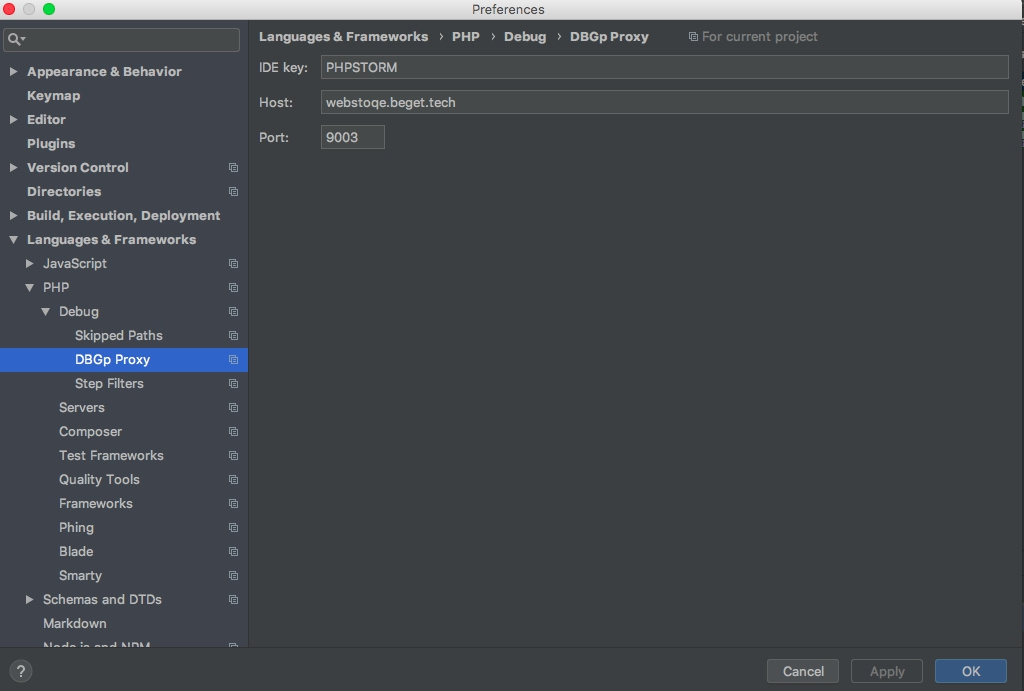Close the Preferences window with red button
This screenshot has height=691, width=1024.
click(x=9, y=9)
